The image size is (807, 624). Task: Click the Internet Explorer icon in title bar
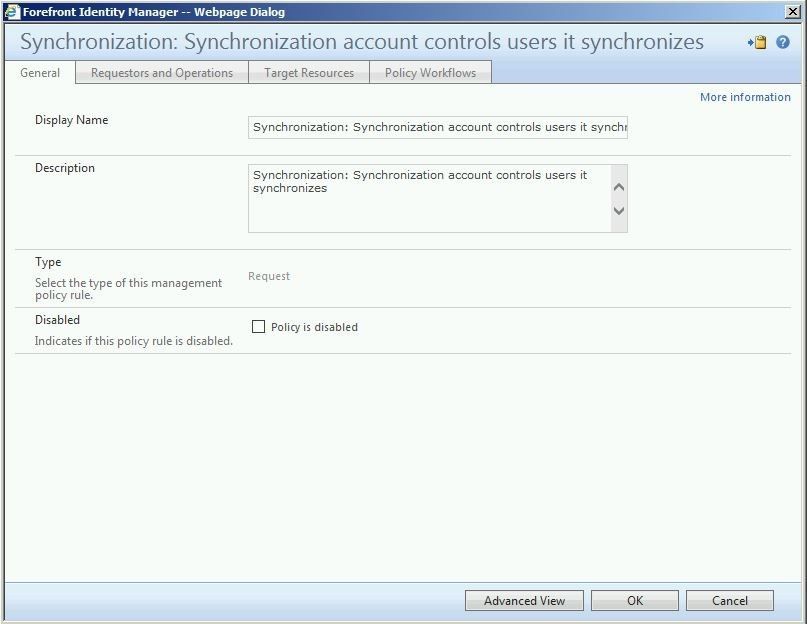12,12
